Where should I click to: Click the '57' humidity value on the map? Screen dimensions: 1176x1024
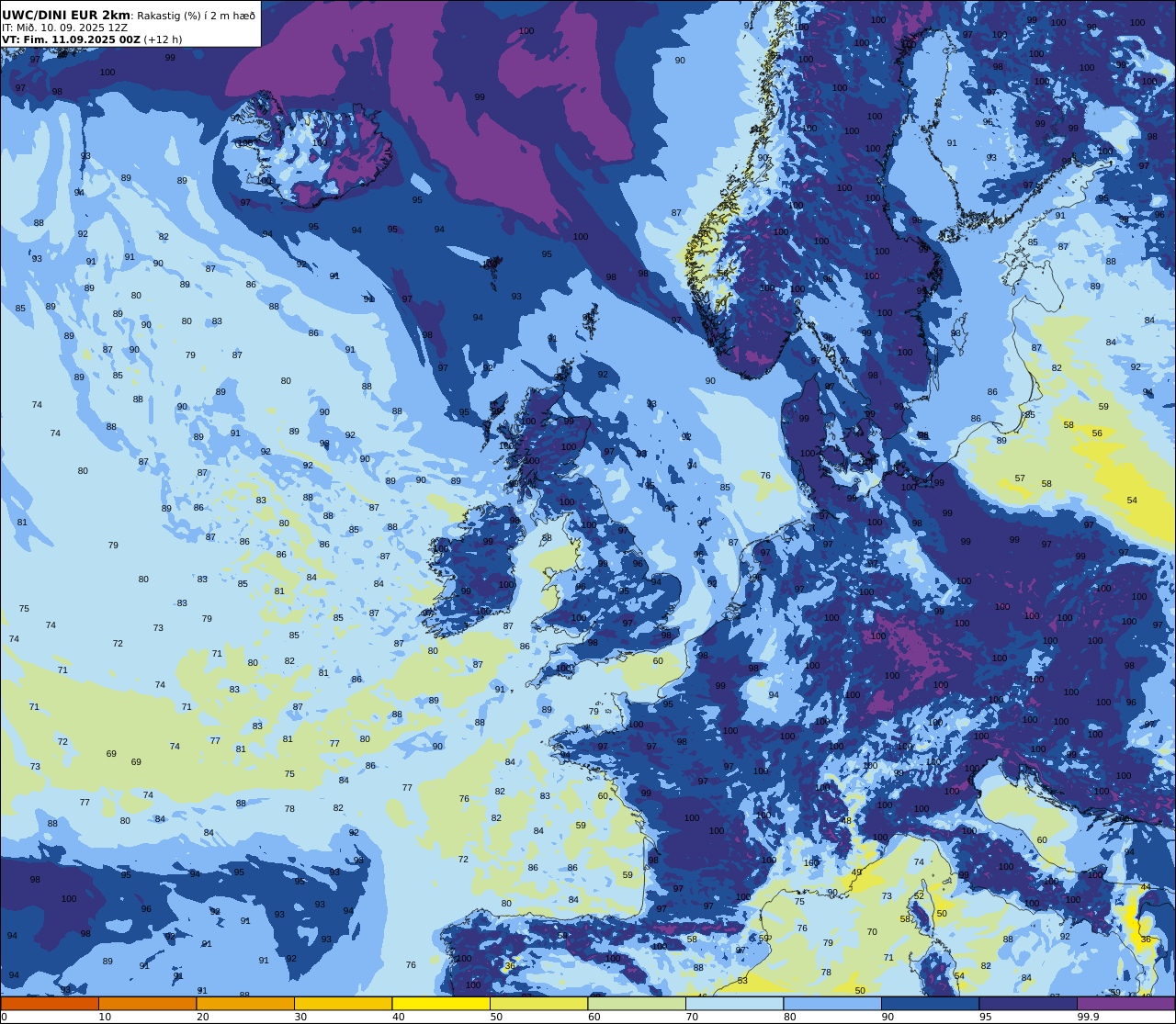coord(1020,478)
